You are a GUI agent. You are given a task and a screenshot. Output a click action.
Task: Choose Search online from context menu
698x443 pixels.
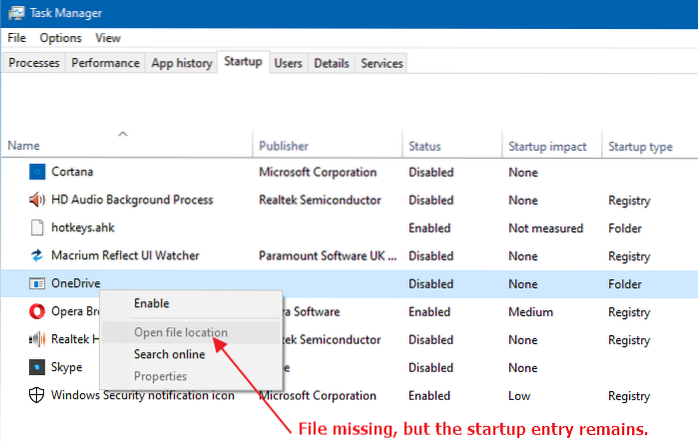(169, 354)
